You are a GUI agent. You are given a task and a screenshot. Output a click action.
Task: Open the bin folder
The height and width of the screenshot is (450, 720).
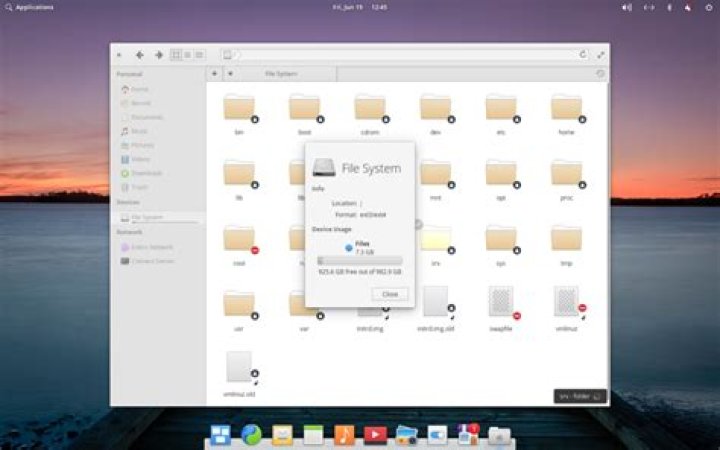click(239, 108)
